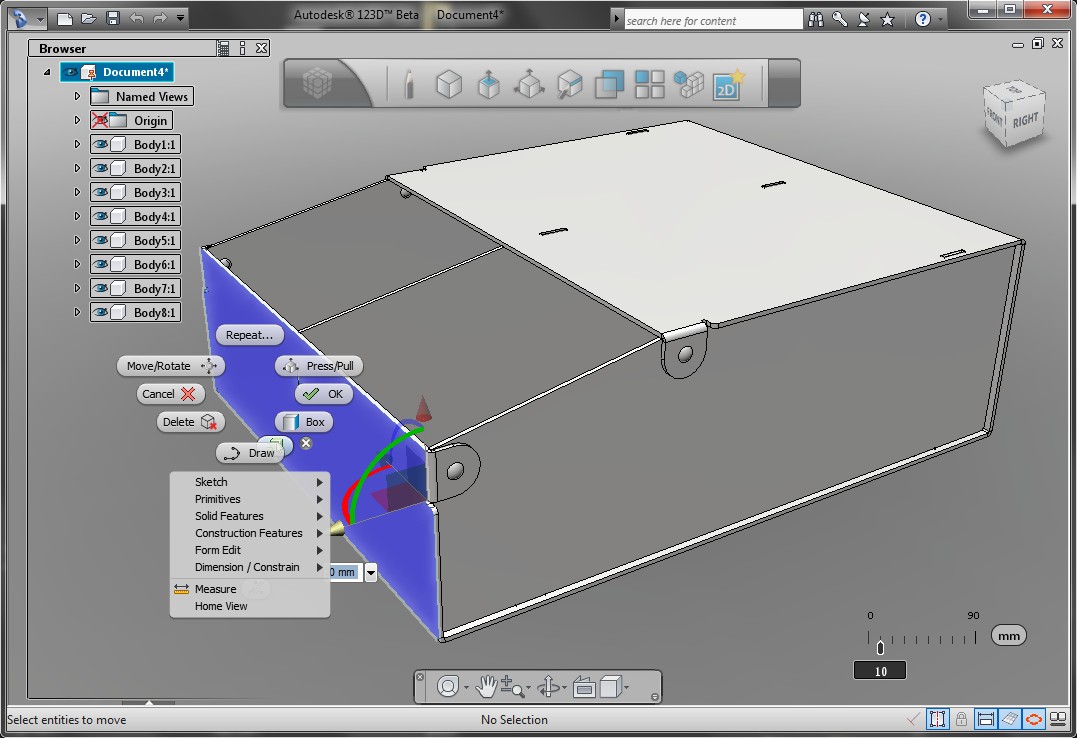Collapse the Document4 tree node
The width and height of the screenshot is (1077, 738).
[47, 72]
